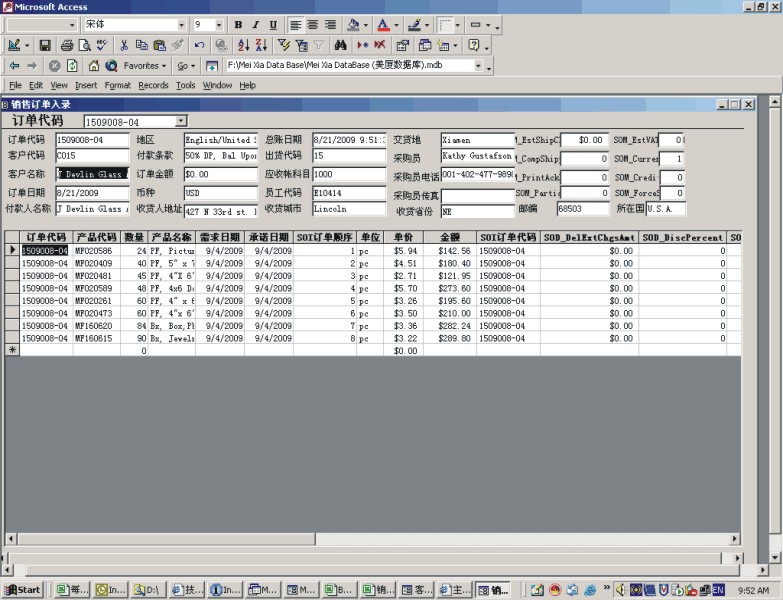Open the Properties icon
Screen dimensions: 783x600
[402, 45]
